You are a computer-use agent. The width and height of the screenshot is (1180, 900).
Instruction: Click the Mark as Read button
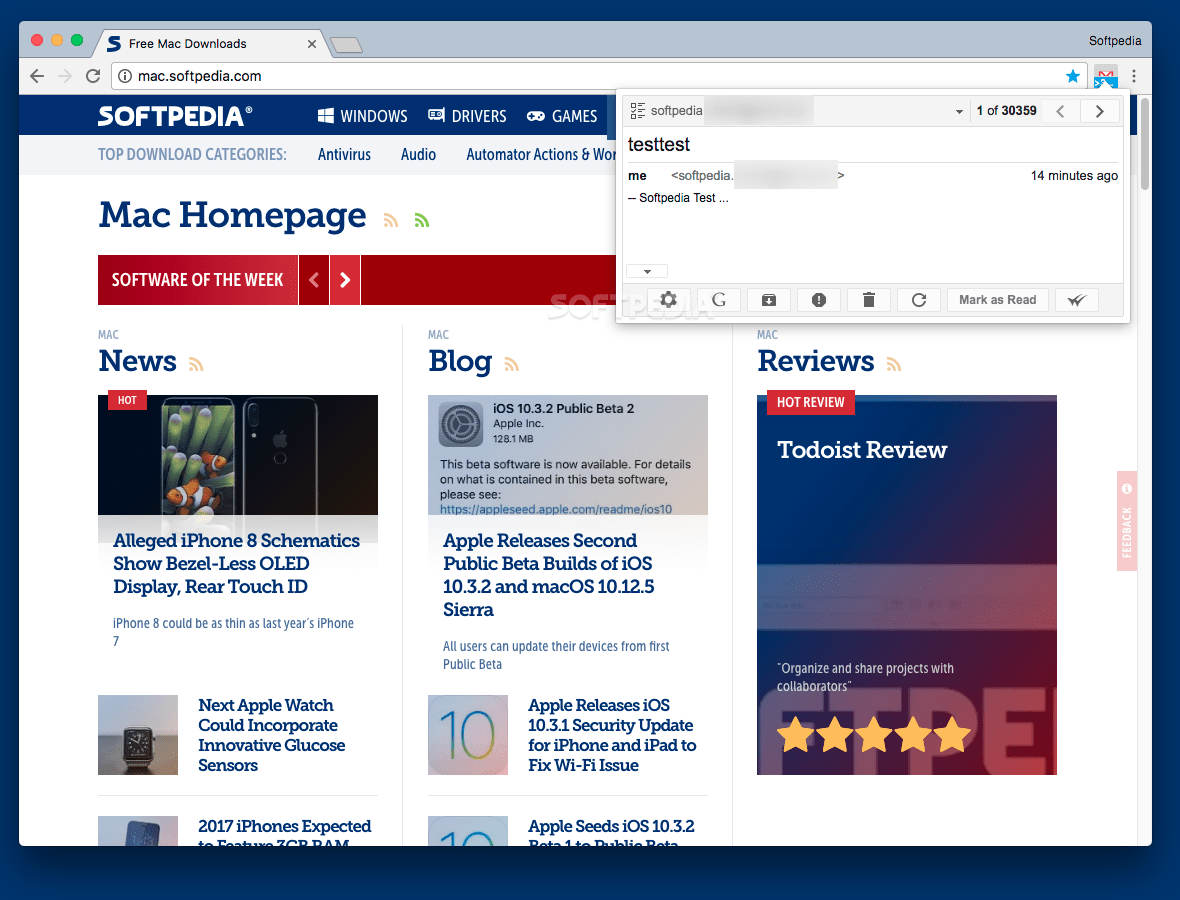tap(997, 299)
